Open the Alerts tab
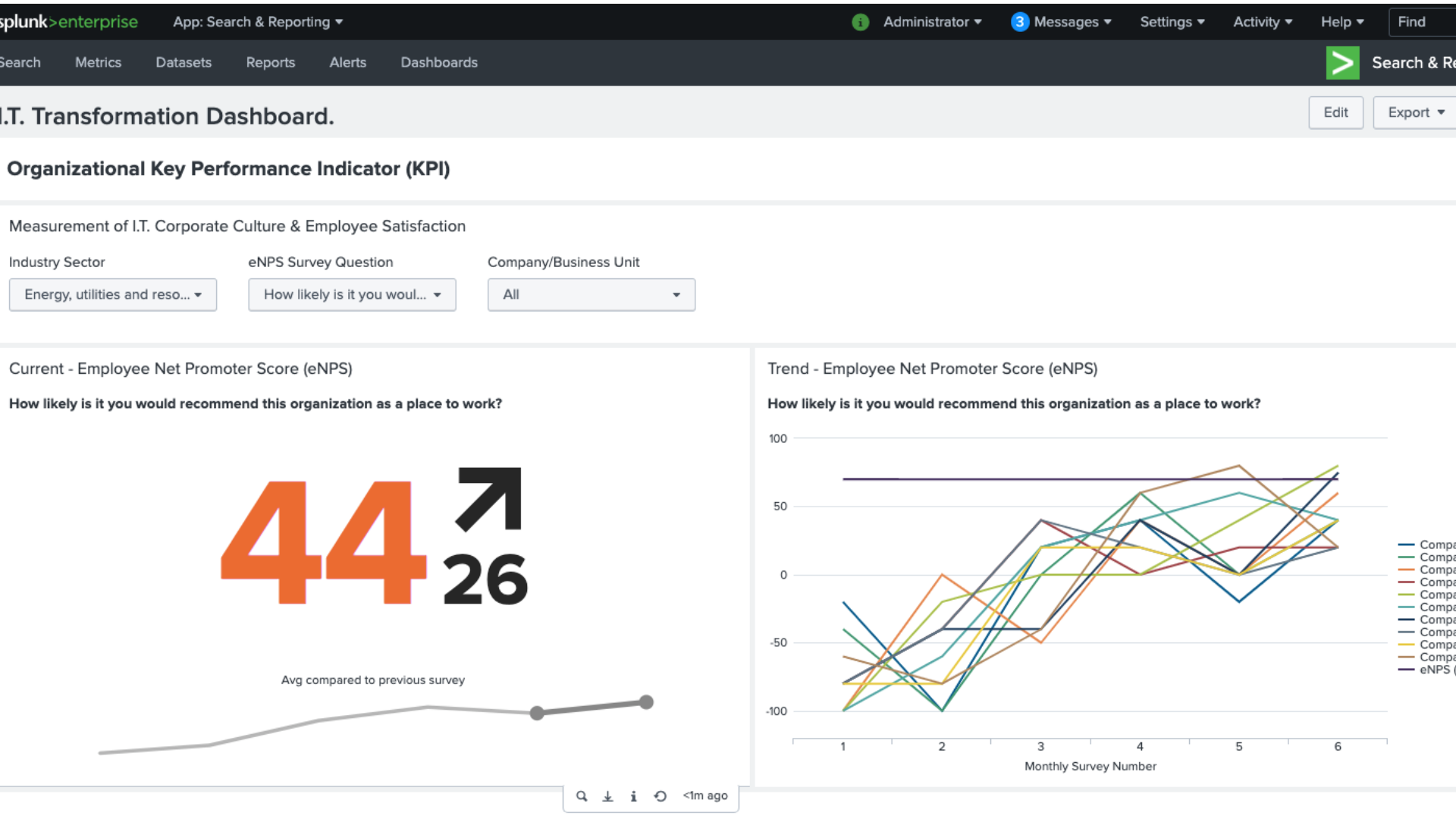Screen dimensions: 1456x819 [x=347, y=62]
